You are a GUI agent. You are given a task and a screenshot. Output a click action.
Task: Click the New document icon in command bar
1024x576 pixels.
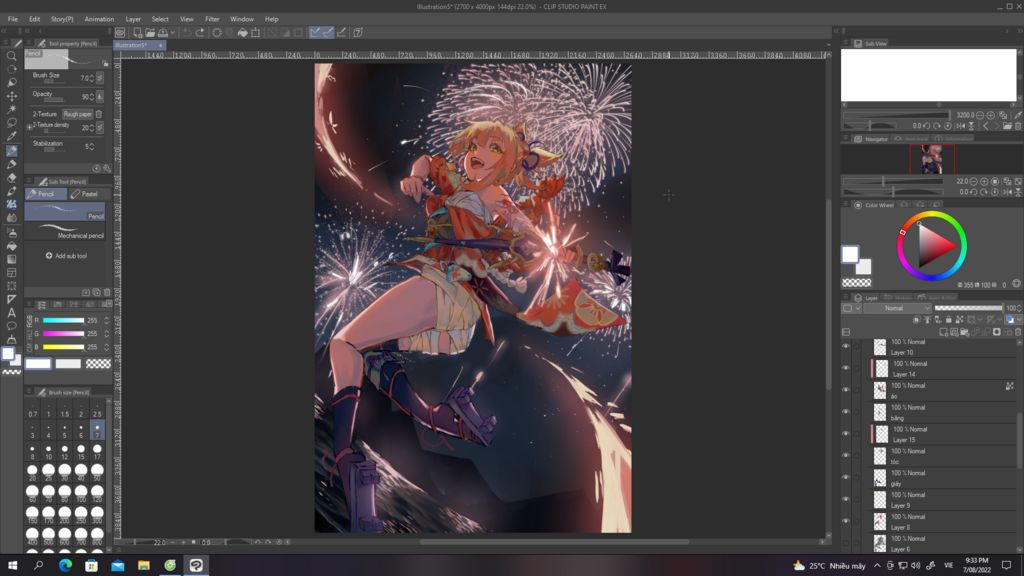tap(138, 32)
